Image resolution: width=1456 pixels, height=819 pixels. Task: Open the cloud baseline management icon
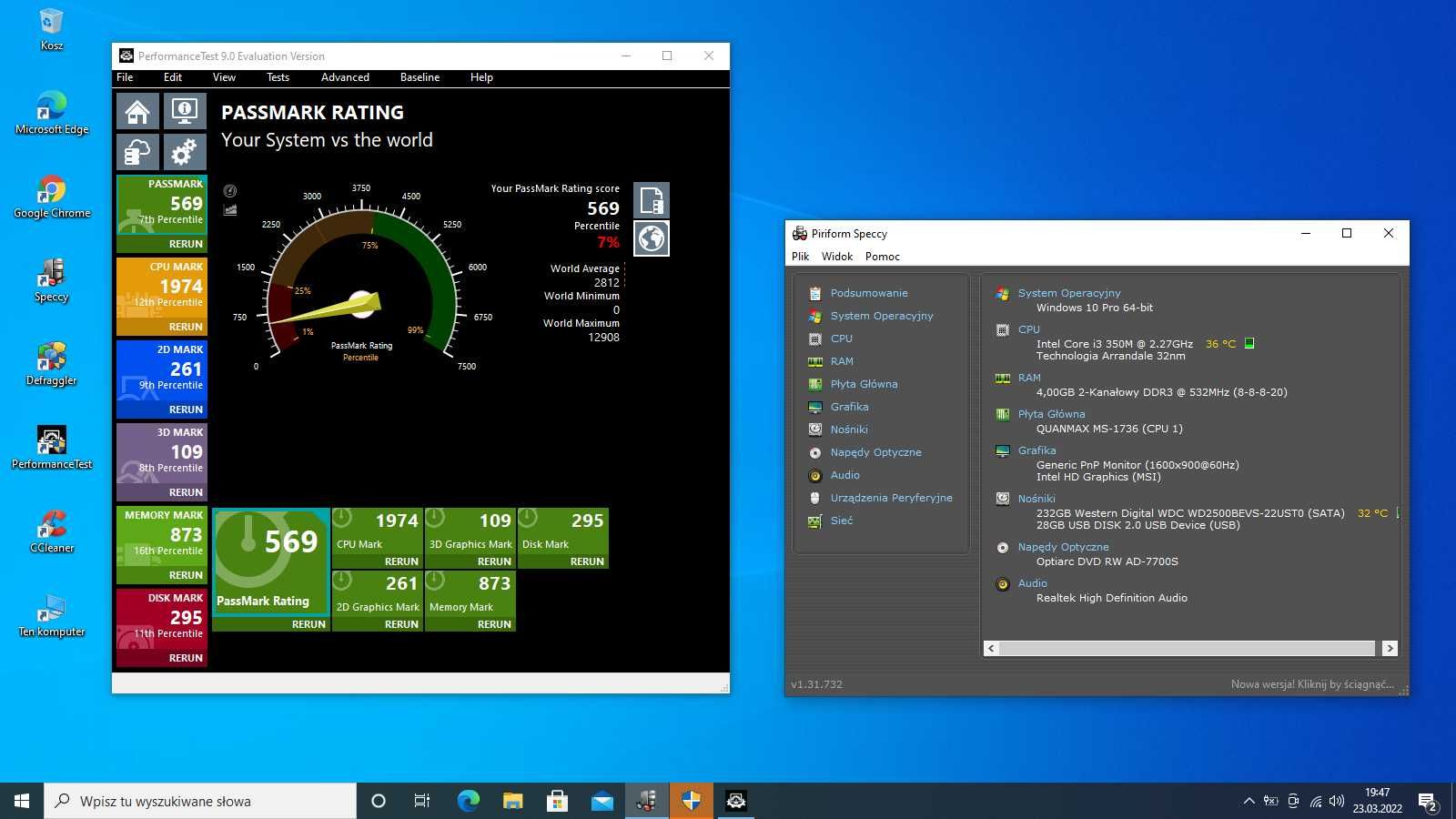137,152
